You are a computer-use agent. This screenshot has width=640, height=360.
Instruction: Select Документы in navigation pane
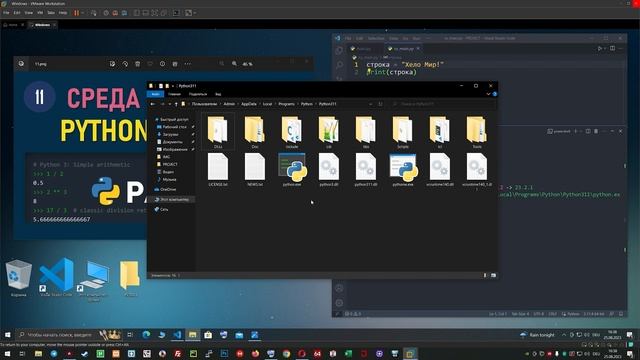tap(172, 142)
